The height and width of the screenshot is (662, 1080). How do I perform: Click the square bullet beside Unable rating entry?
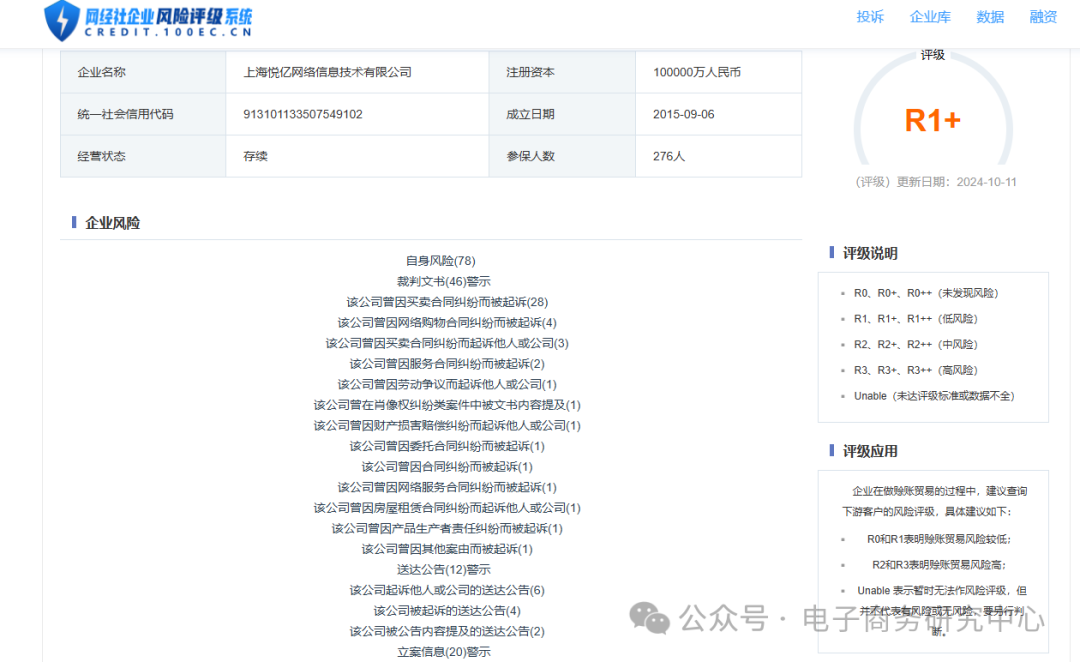(840, 395)
